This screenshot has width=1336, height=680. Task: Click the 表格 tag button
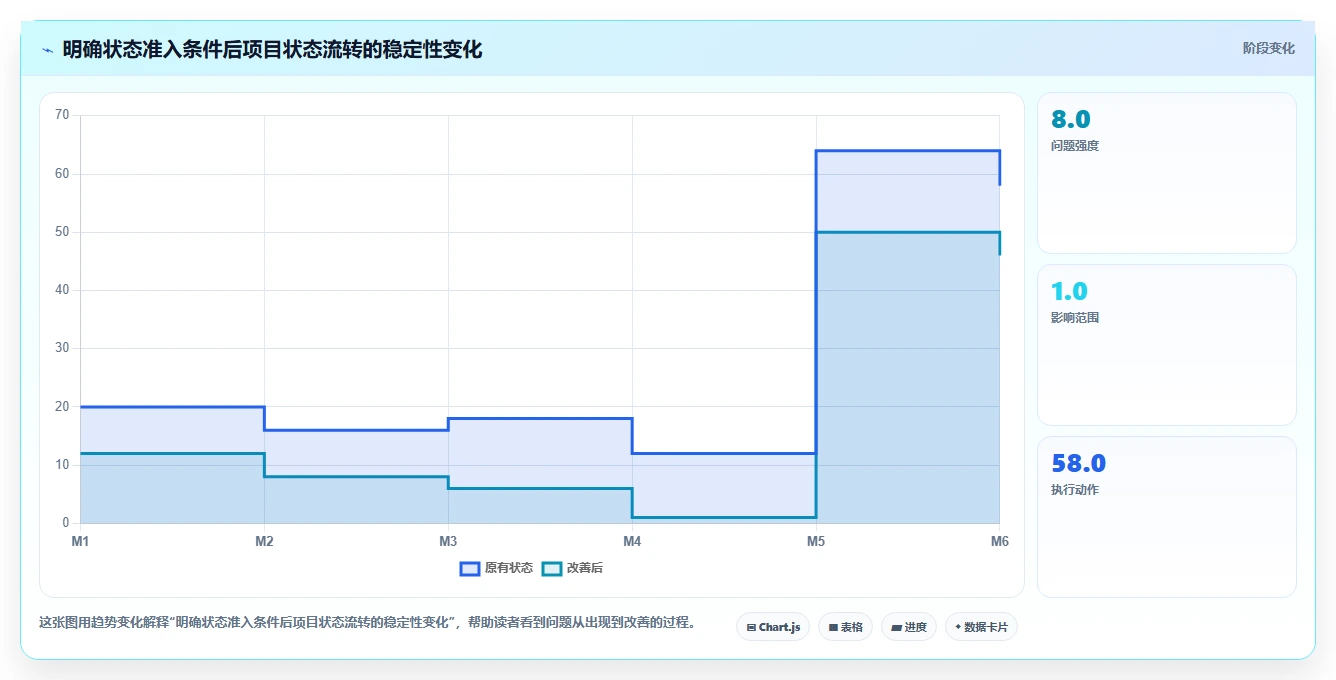tap(845, 627)
